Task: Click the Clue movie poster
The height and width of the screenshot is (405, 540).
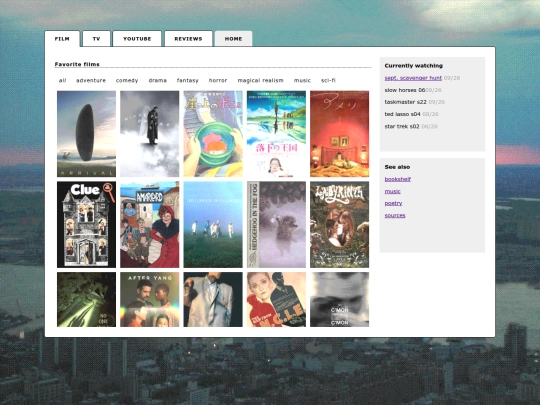Action: (x=86, y=225)
